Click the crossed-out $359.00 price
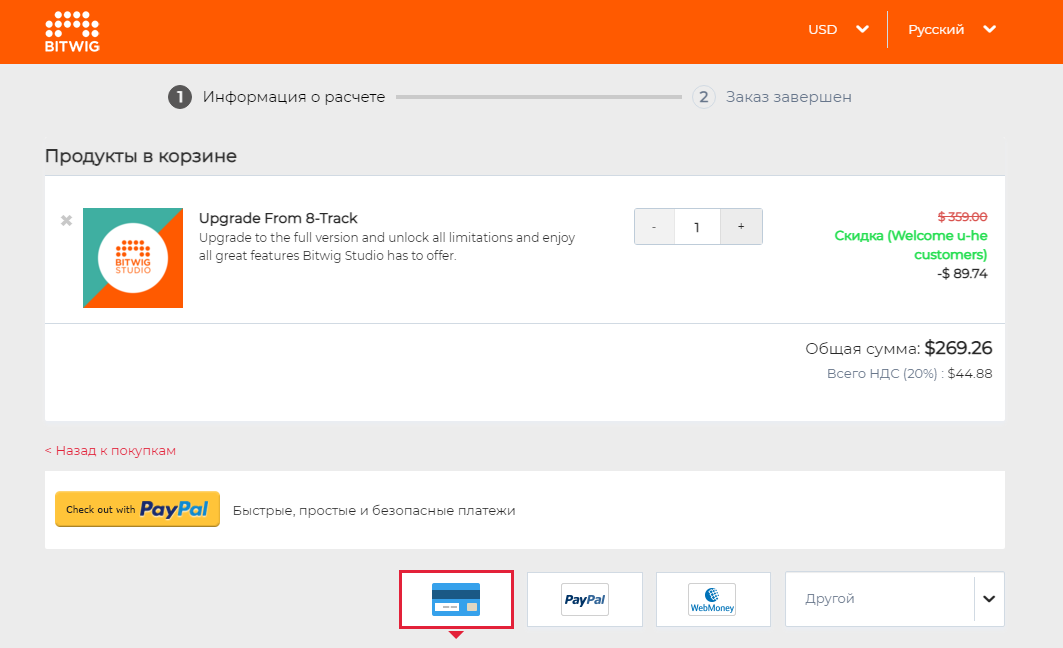Viewport: 1063px width, 648px height. tap(962, 217)
